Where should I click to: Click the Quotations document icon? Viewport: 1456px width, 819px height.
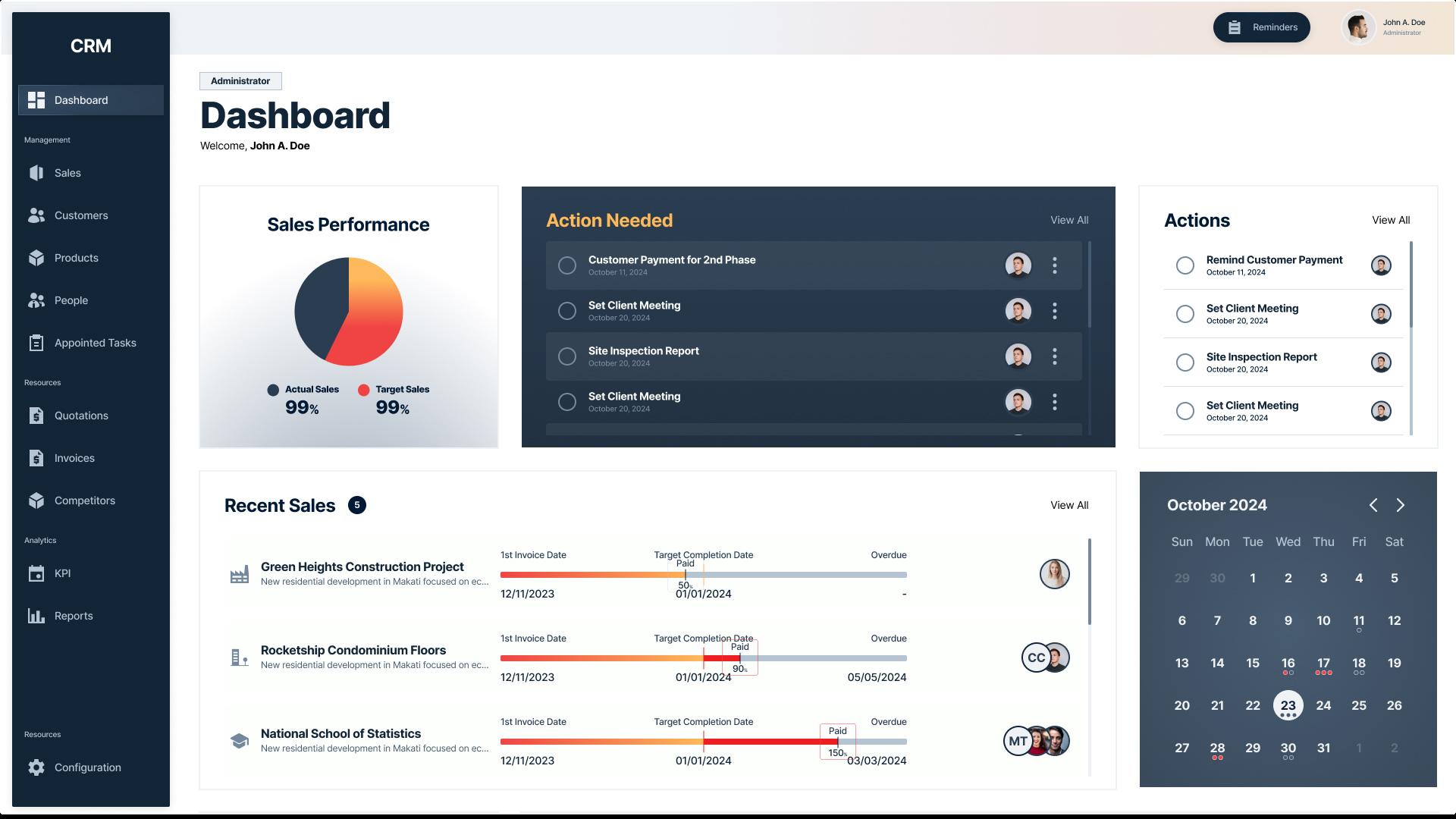[x=36, y=416]
